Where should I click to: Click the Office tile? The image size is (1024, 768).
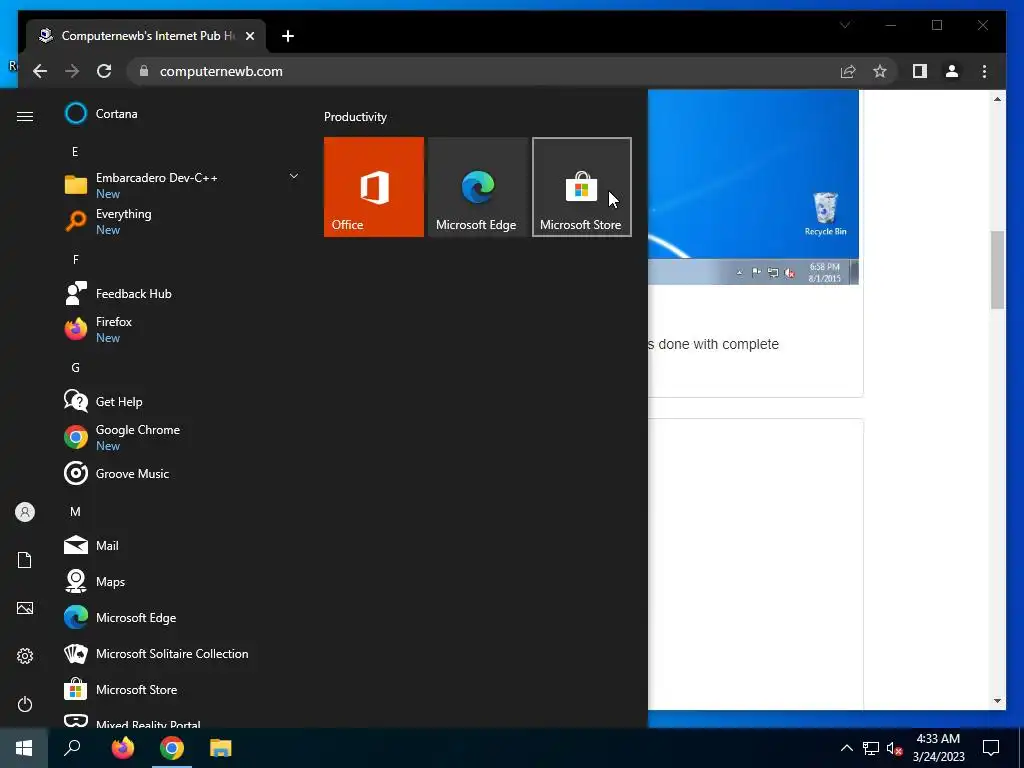(x=374, y=187)
